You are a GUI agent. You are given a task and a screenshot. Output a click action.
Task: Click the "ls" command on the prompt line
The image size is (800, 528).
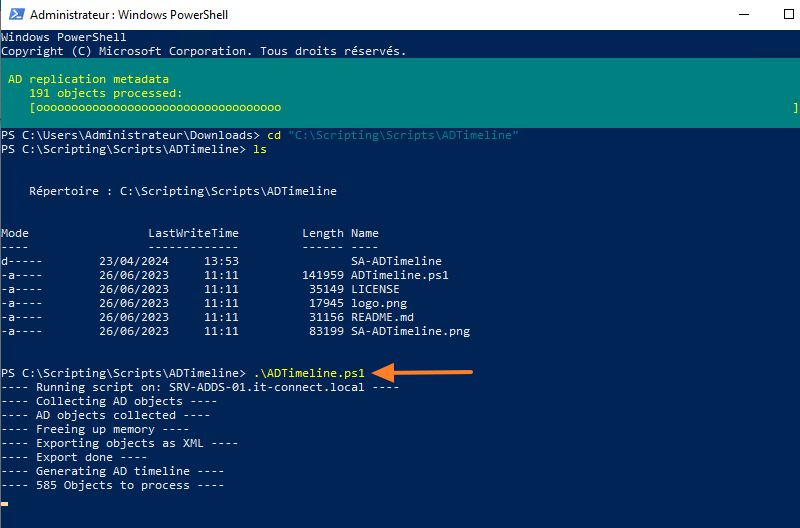point(260,149)
